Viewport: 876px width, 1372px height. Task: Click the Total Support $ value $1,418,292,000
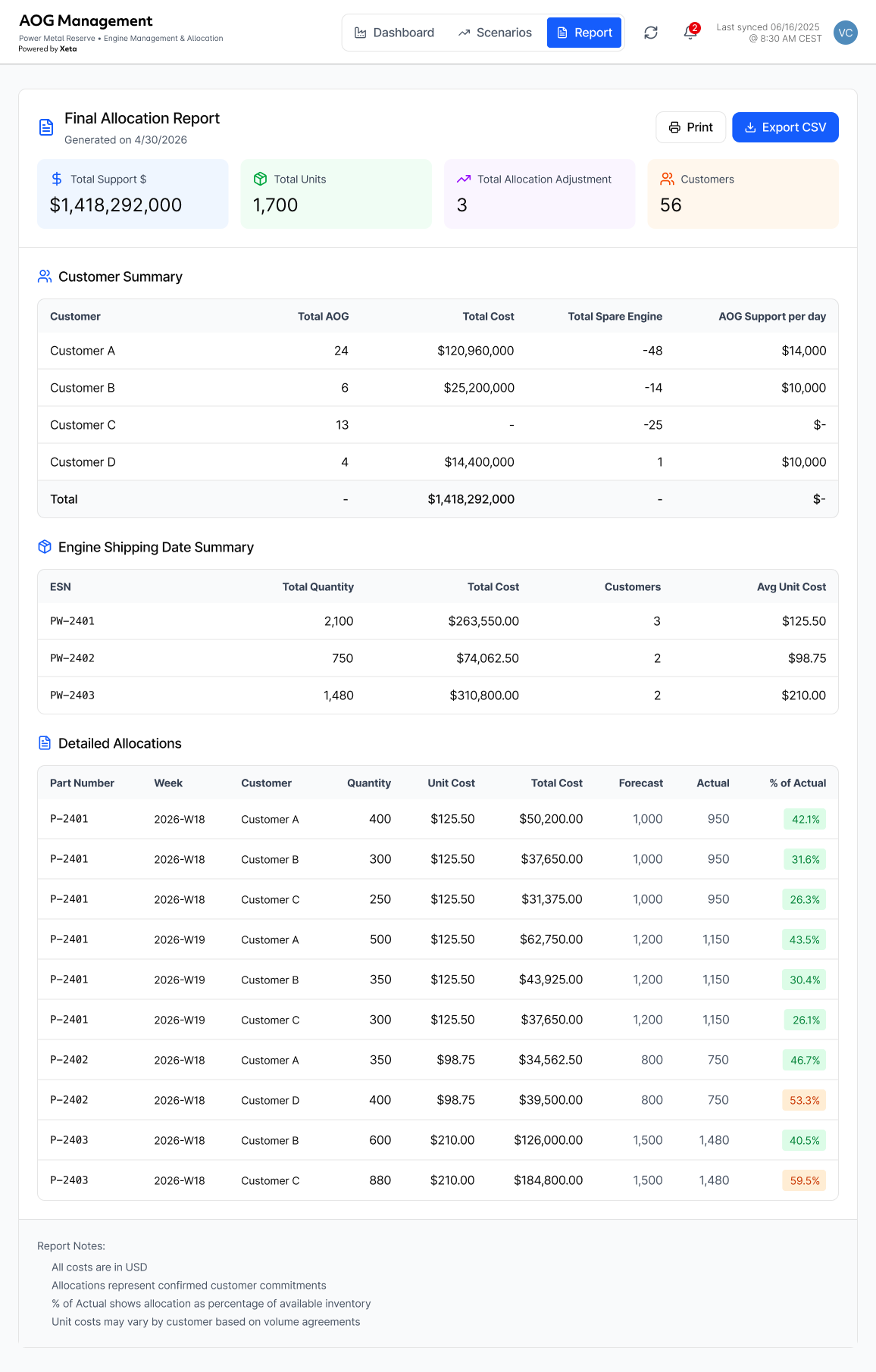(x=116, y=205)
